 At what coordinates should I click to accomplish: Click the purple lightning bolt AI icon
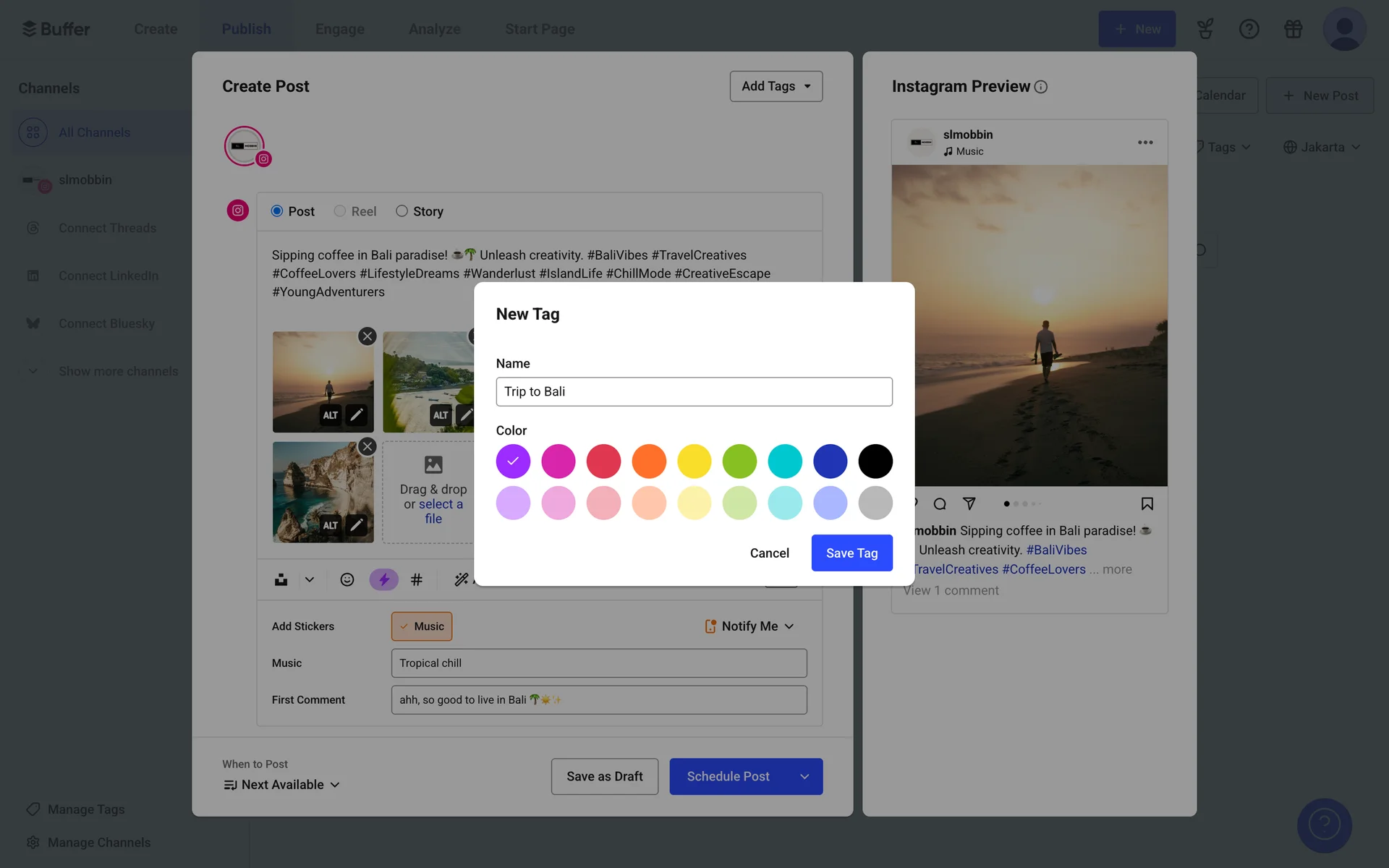coord(384,579)
